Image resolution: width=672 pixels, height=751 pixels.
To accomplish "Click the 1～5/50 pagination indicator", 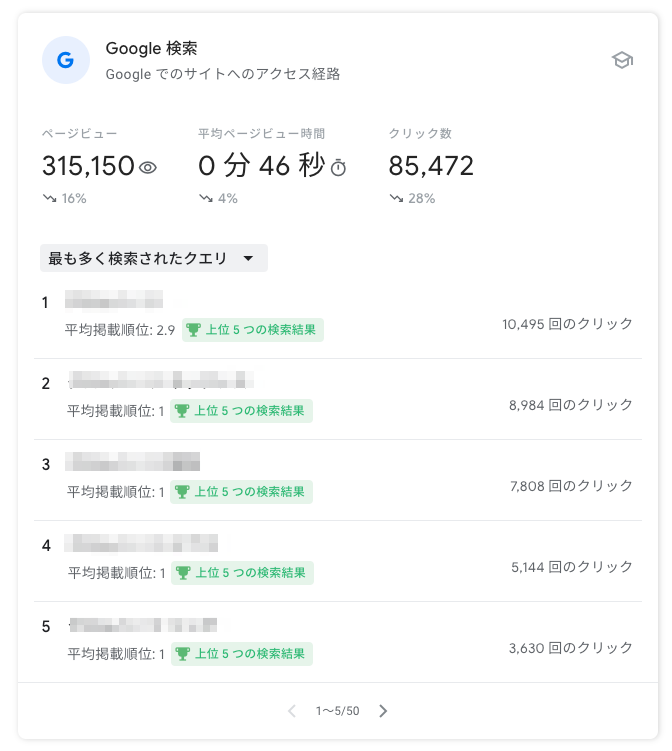I will [338, 711].
